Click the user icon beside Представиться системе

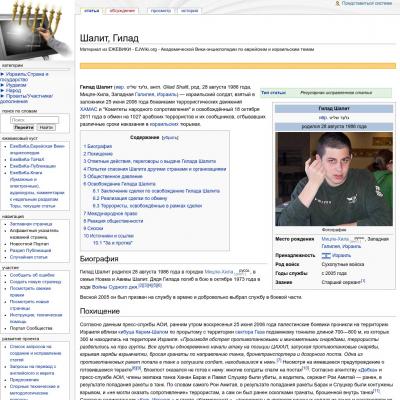point(337,3)
